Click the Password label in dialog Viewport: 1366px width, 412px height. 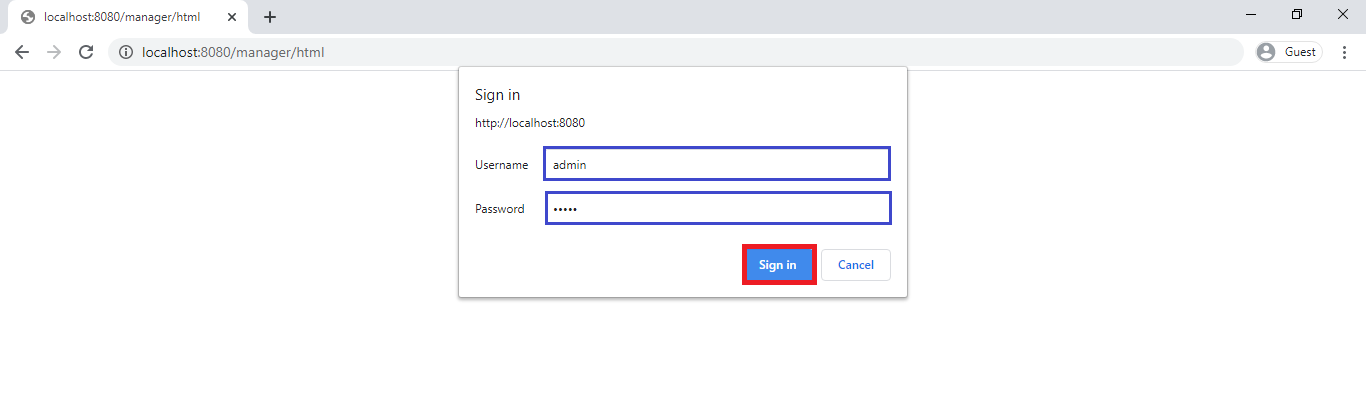point(499,209)
